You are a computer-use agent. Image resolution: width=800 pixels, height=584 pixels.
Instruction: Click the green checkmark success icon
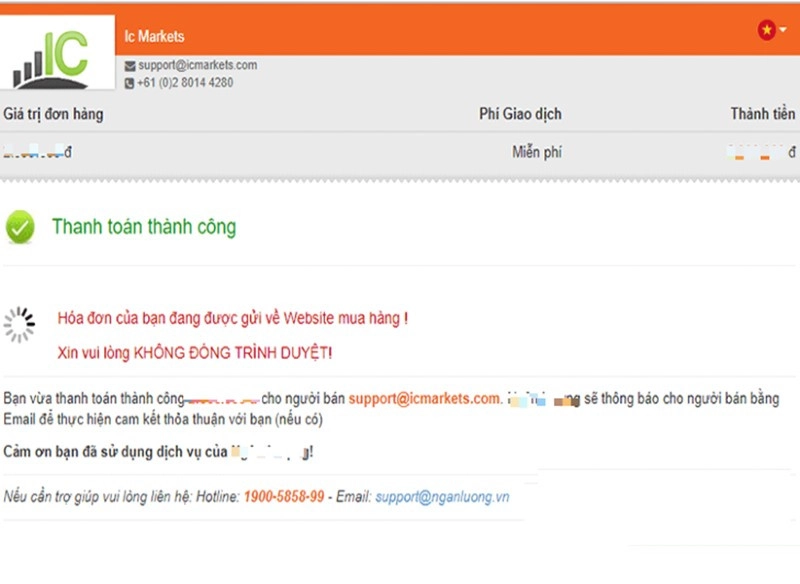pos(20,227)
